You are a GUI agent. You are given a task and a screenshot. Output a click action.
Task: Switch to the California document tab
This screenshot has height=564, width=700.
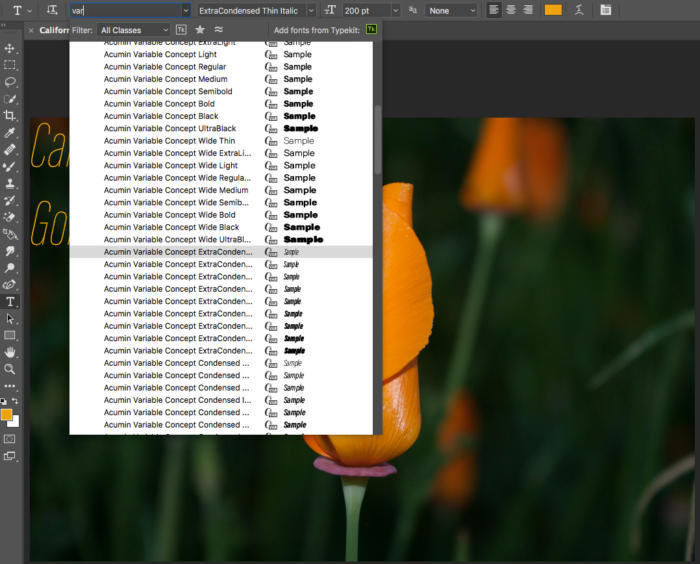(x=54, y=30)
